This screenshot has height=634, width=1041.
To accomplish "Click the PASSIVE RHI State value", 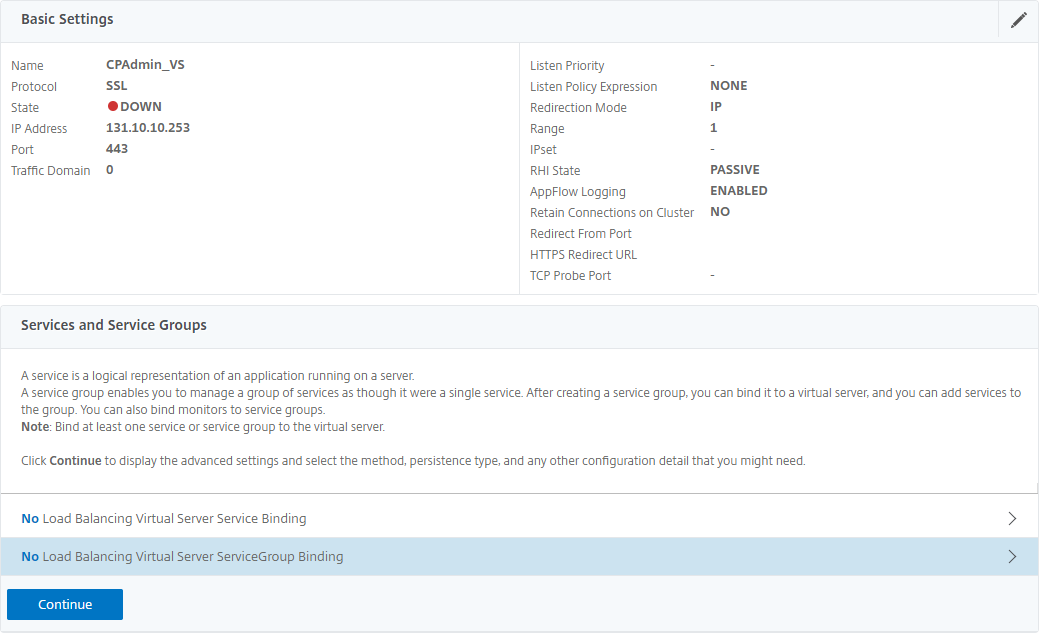I will point(734,170).
